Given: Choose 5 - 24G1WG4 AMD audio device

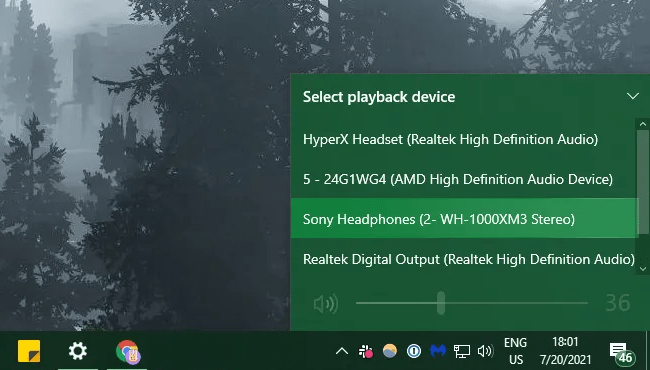Looking at the screenshot, I should pos(464,179).
